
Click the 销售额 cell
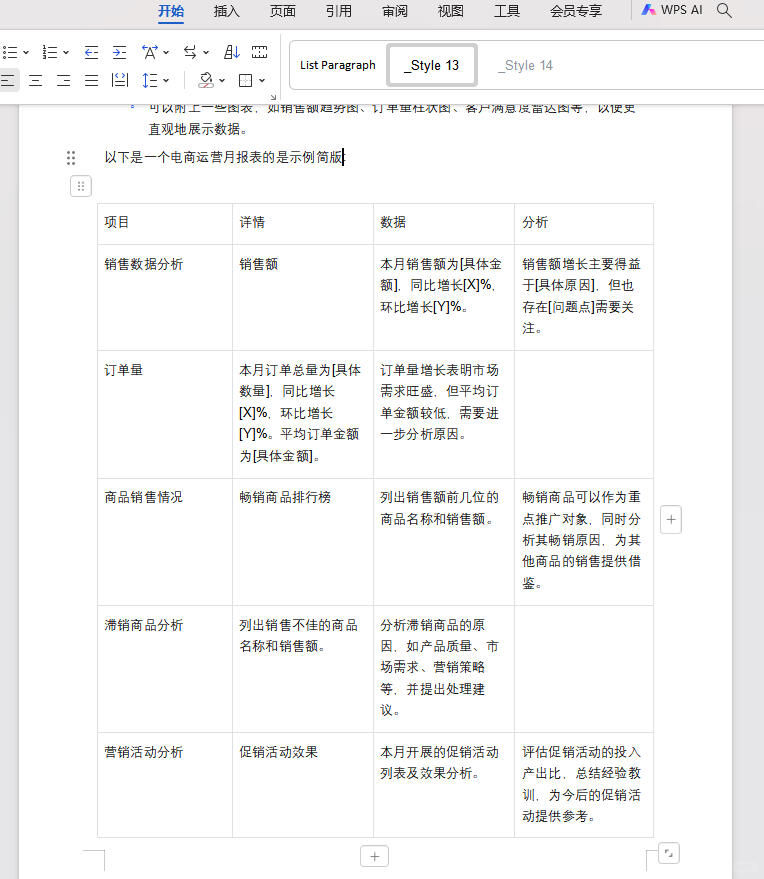click(x=303, y=297)
